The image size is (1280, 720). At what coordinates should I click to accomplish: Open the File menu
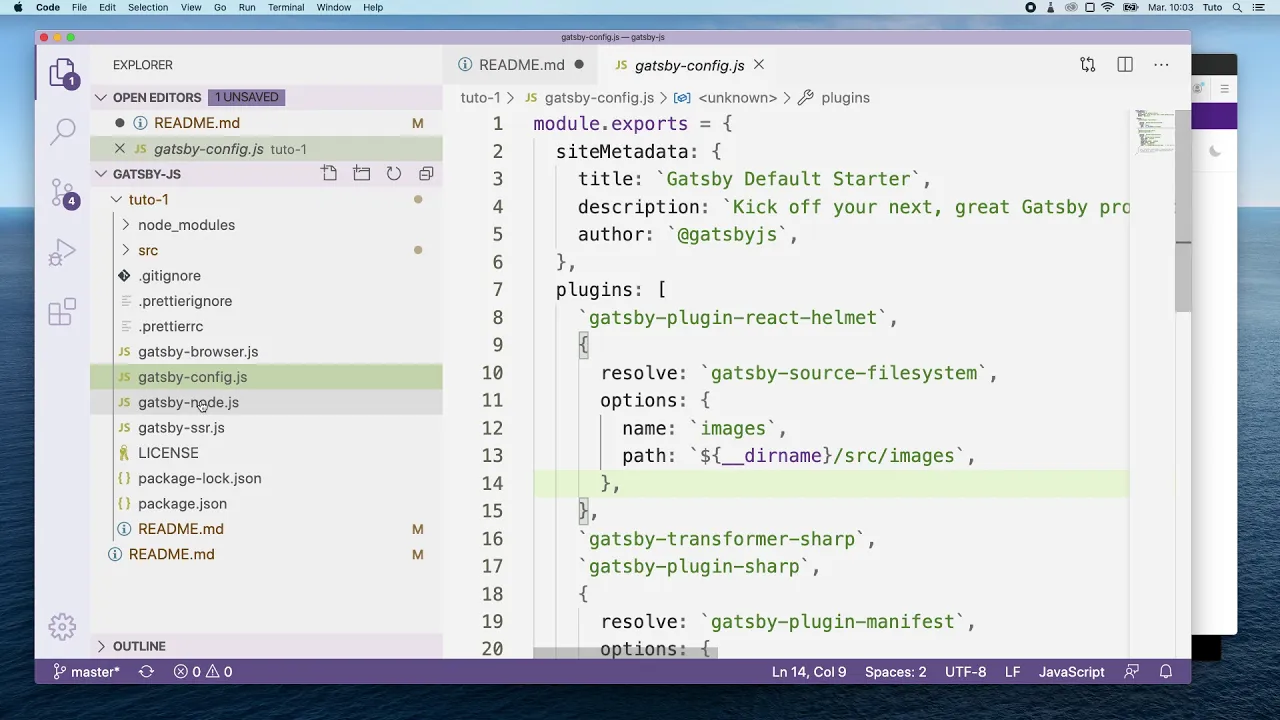tap(79, 7)
